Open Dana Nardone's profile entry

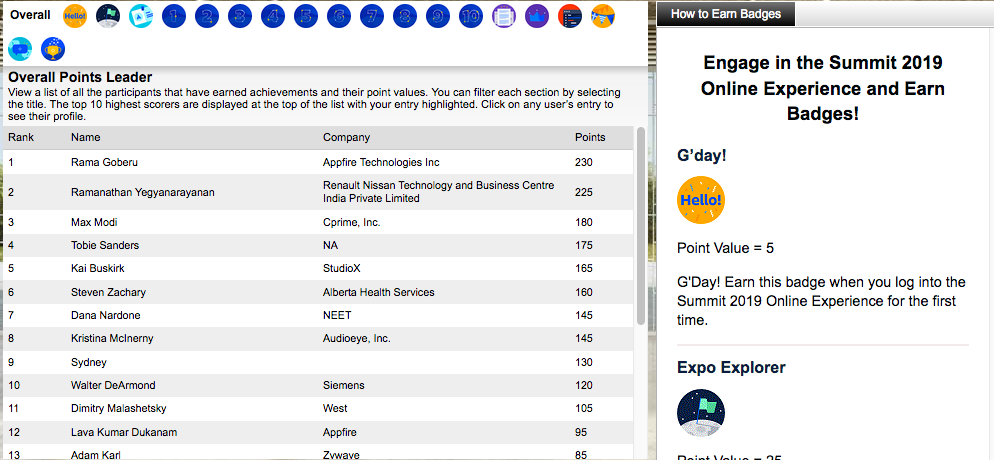coord(318,315)
